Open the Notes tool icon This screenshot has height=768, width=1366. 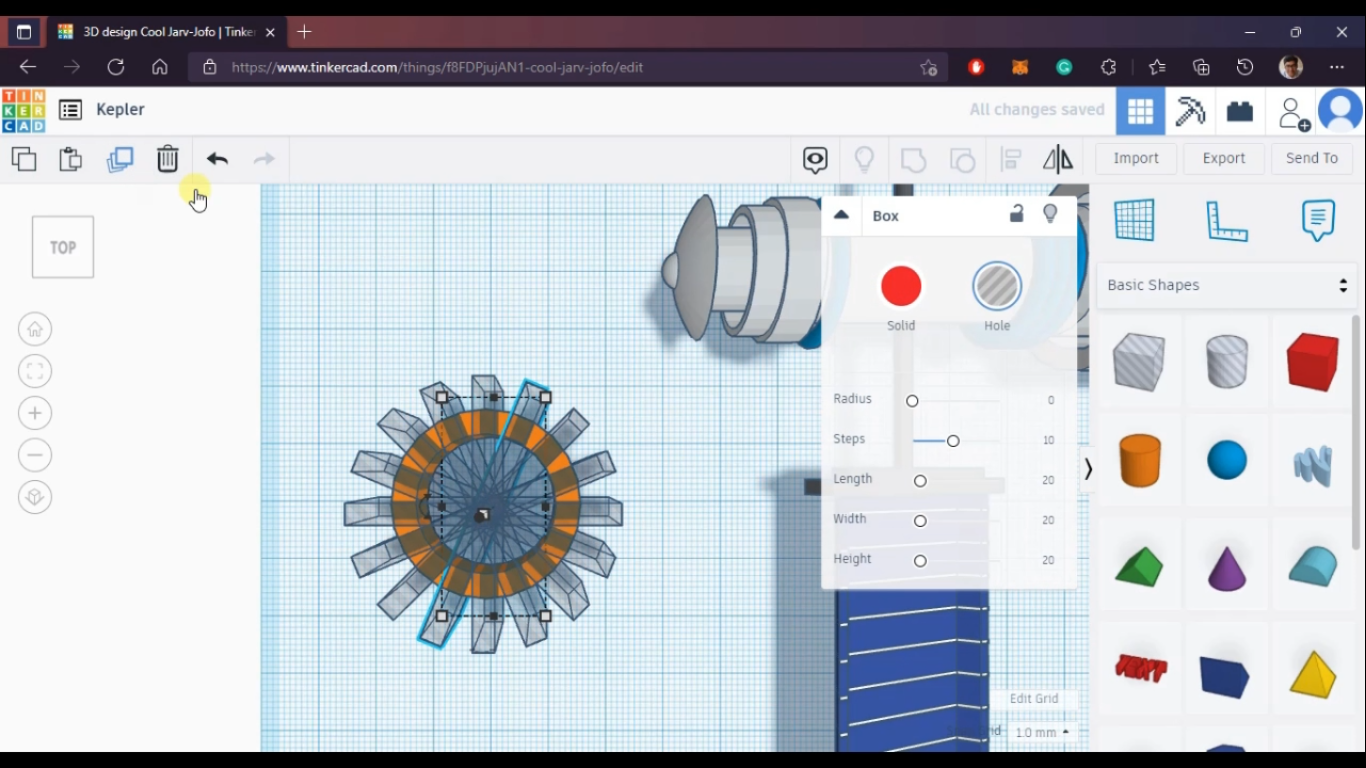point(1318,220)
